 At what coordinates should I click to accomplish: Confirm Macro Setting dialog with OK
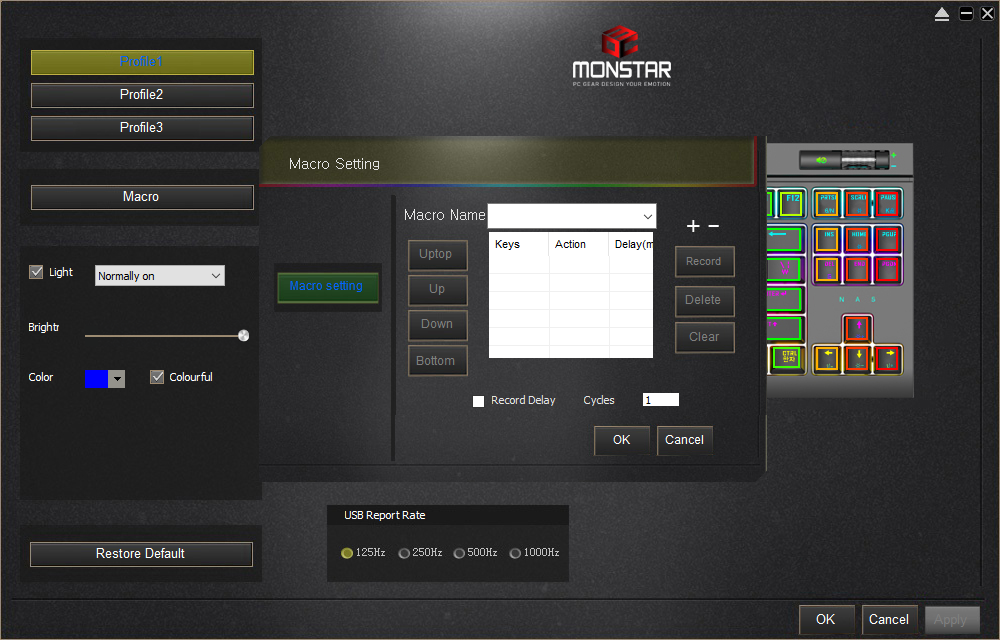coord(622,440)
